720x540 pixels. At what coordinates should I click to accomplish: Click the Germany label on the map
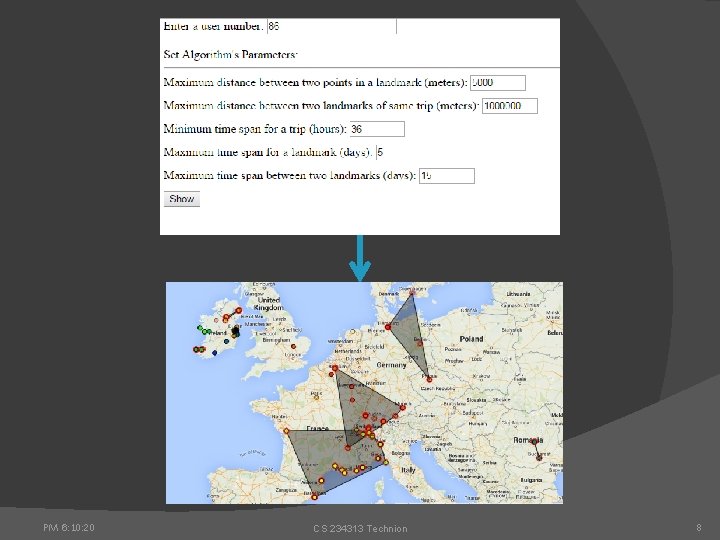coord(391,365)
